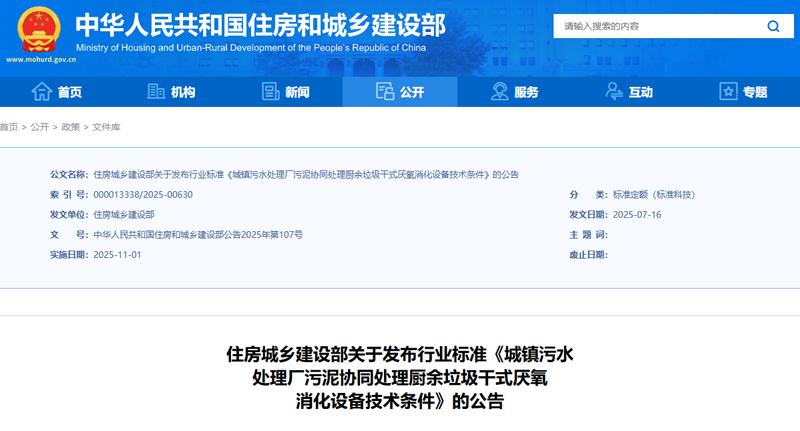Click the home icon beside 首页
Image resolution: width=800 pixels, height=431 pixels.
pos(42,92)
